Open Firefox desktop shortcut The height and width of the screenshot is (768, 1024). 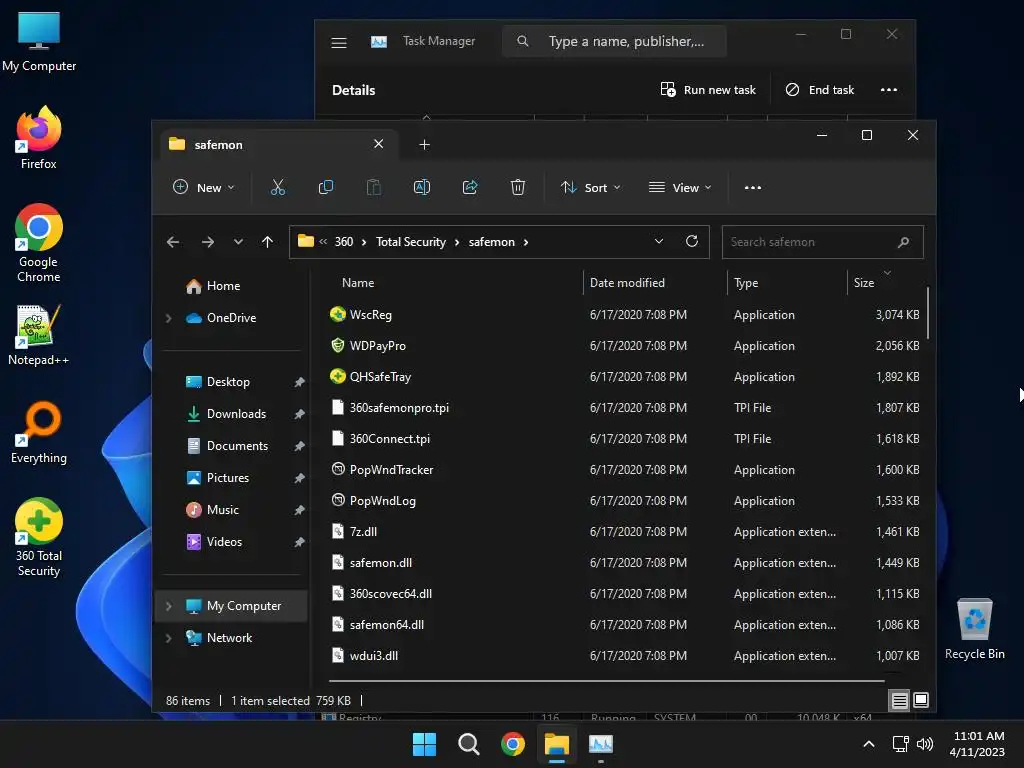coord(39,138)
